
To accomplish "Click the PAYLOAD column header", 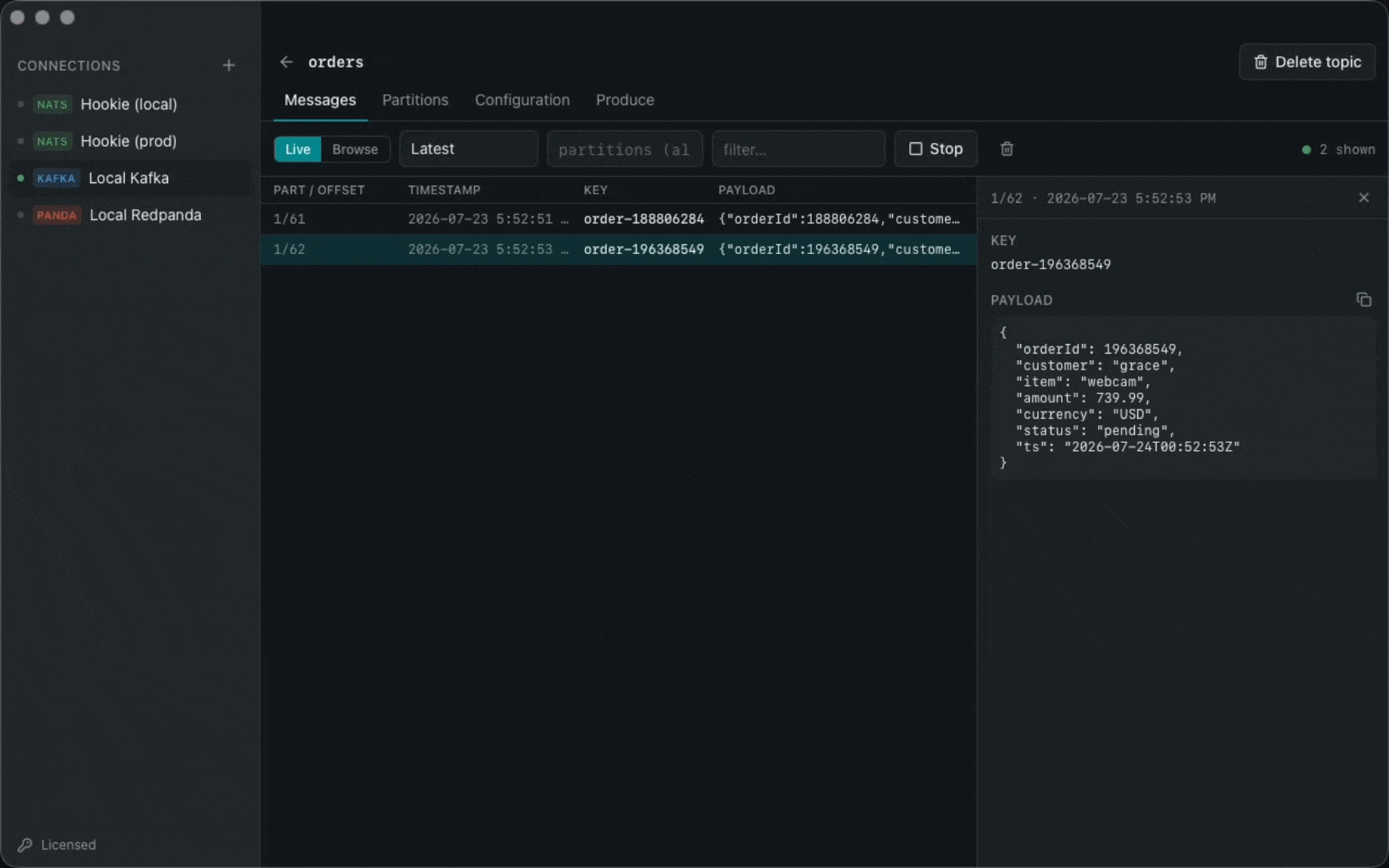I will [x=747, y=190].
